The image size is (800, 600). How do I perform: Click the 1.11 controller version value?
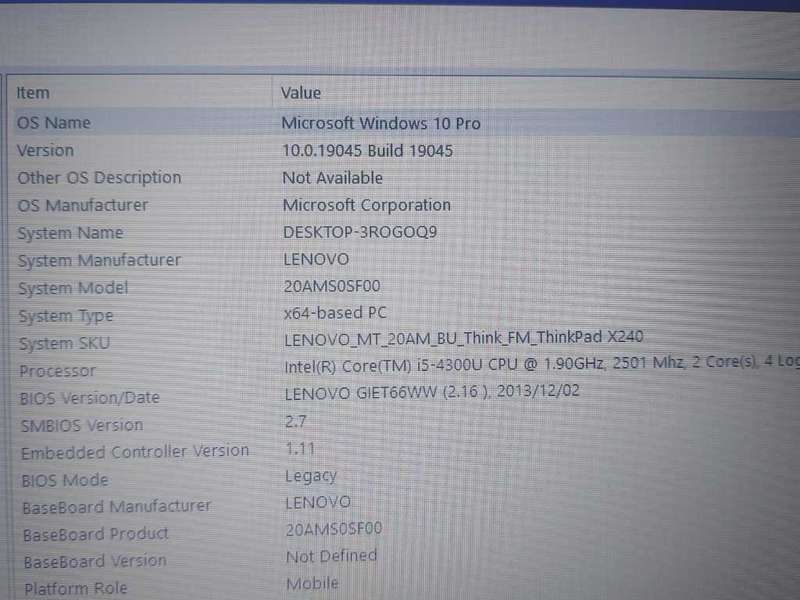point(301,449)
